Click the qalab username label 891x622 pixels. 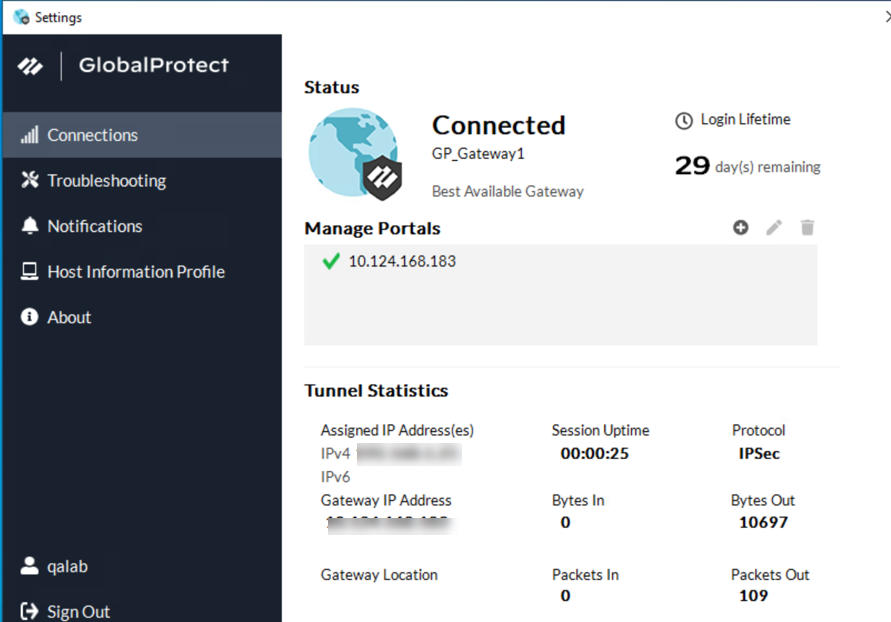click(x=67, y=567)
